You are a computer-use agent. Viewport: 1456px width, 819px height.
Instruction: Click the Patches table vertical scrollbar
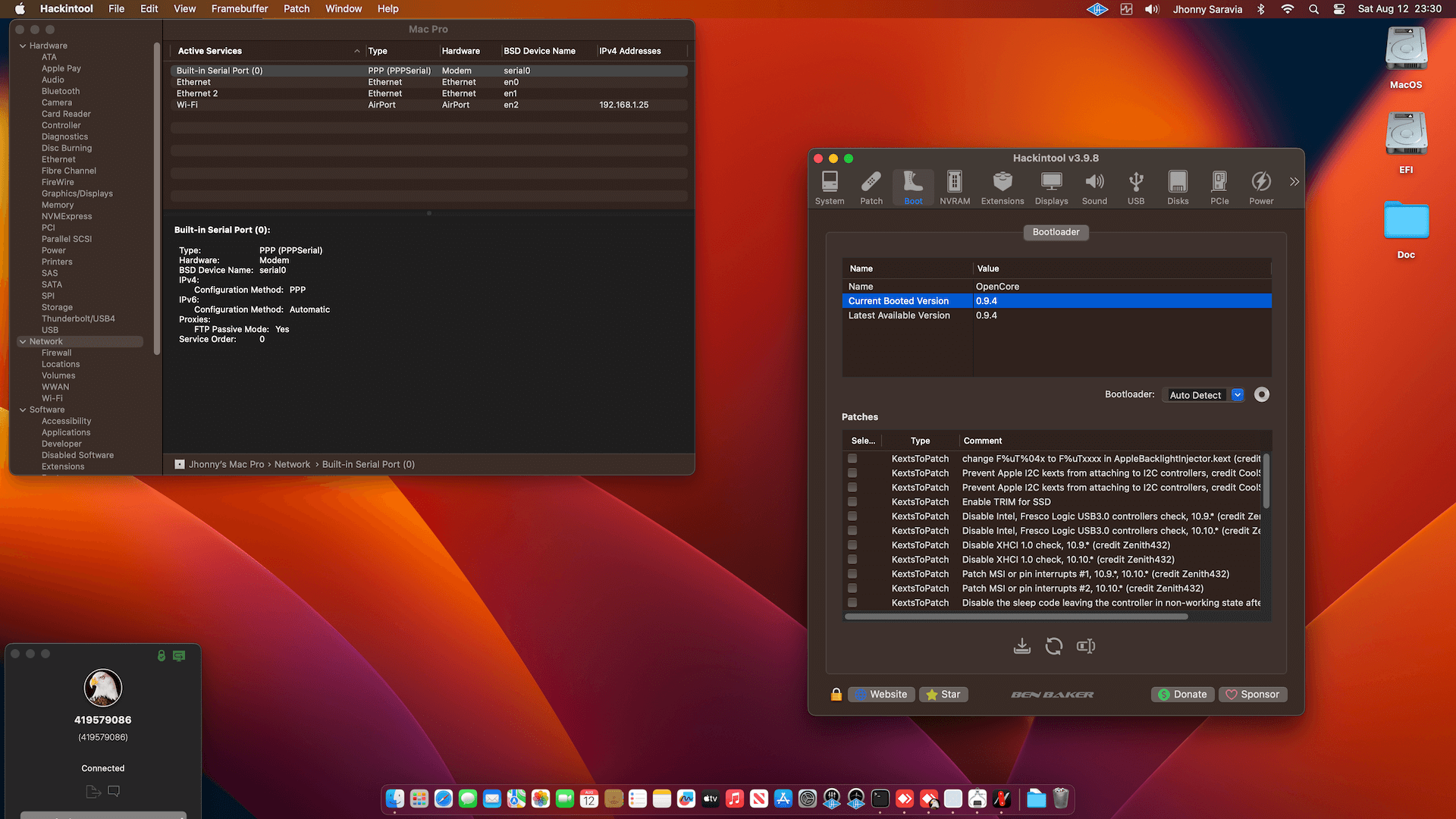(x=1266, y=482)
